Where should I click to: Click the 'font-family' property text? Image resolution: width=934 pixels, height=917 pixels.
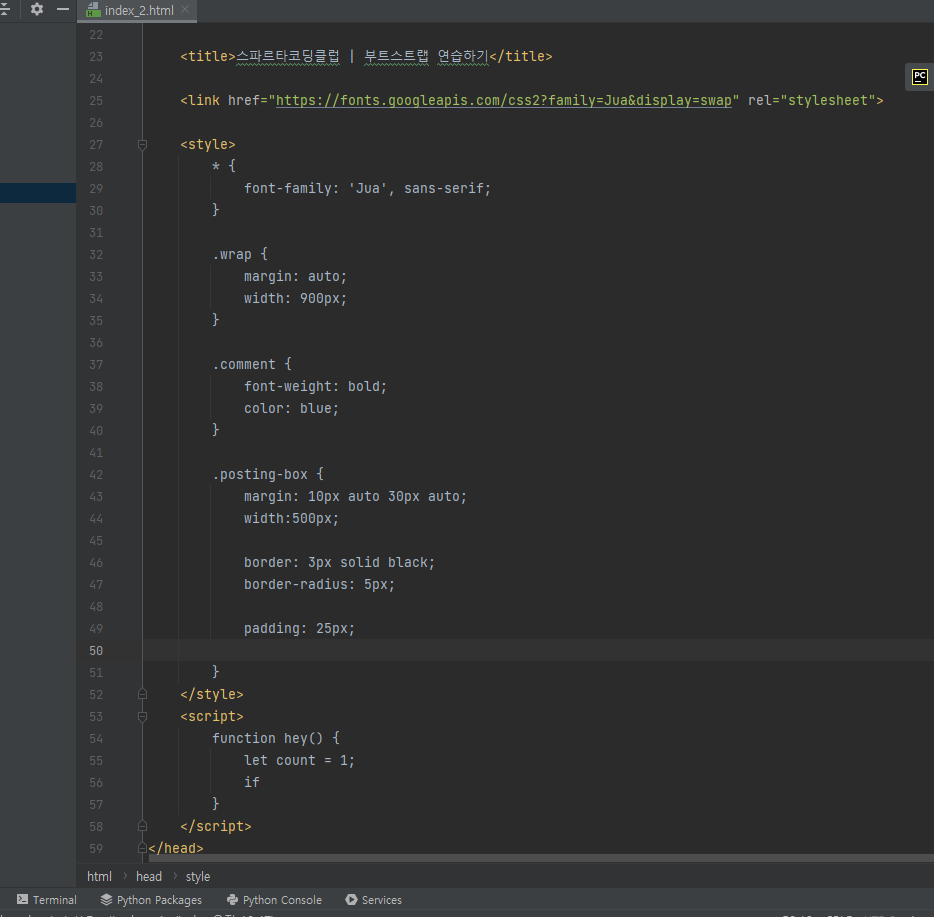click(287, 189)
